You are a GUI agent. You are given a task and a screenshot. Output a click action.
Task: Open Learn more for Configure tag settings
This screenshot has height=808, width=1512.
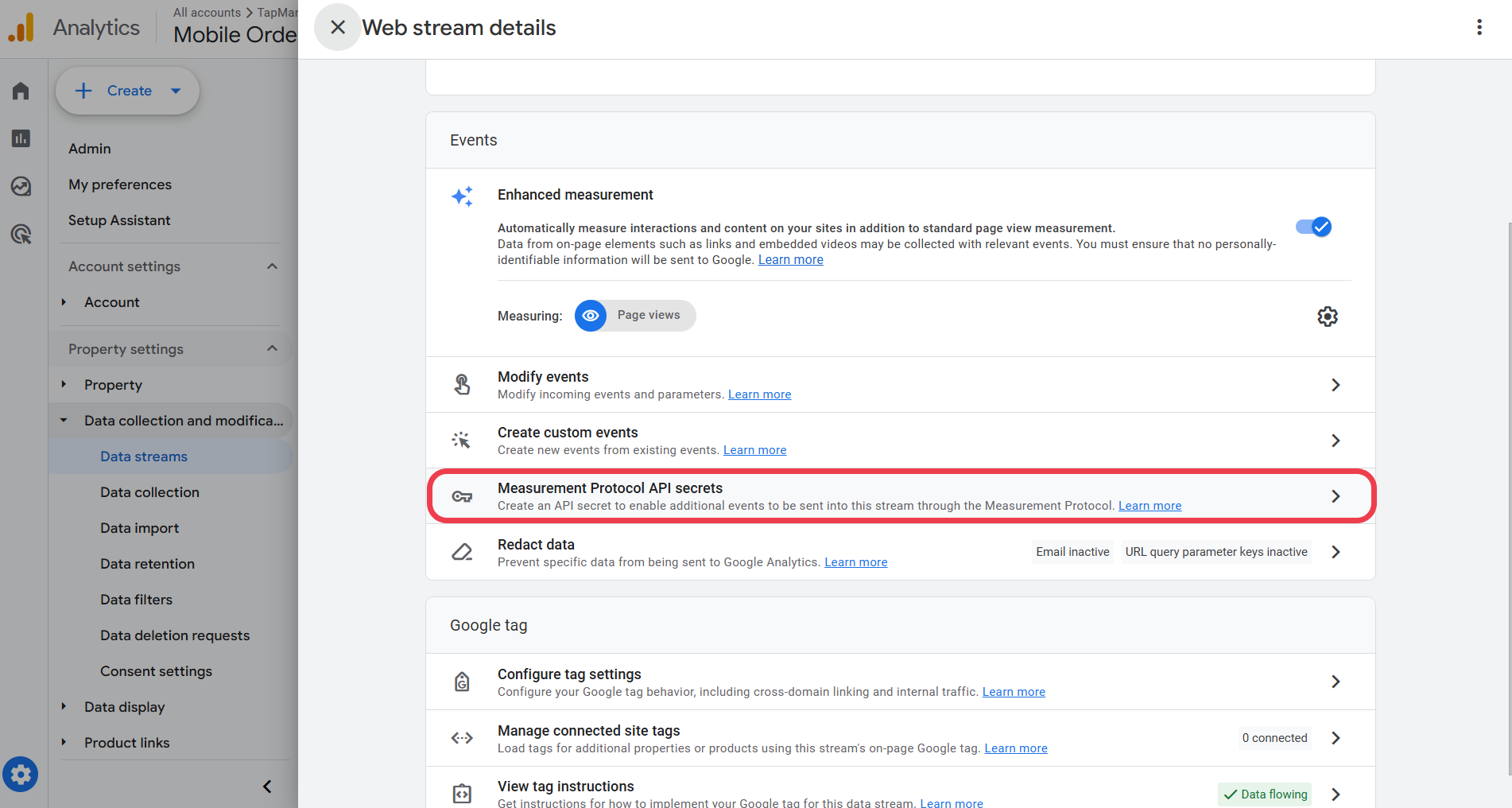[1014, 692]
